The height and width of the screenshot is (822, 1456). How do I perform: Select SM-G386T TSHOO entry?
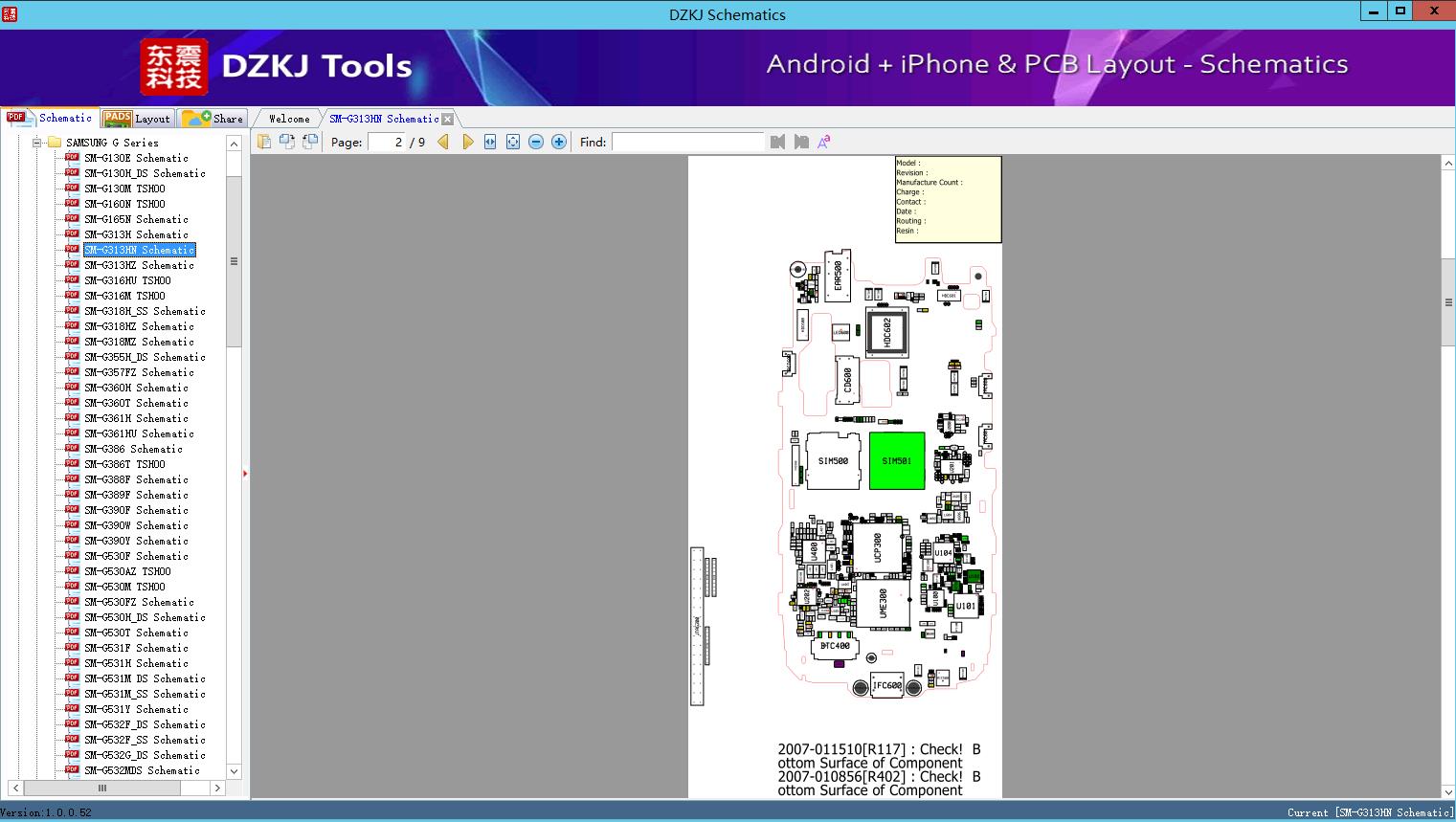pyautogui.click(x=124, y=464)
